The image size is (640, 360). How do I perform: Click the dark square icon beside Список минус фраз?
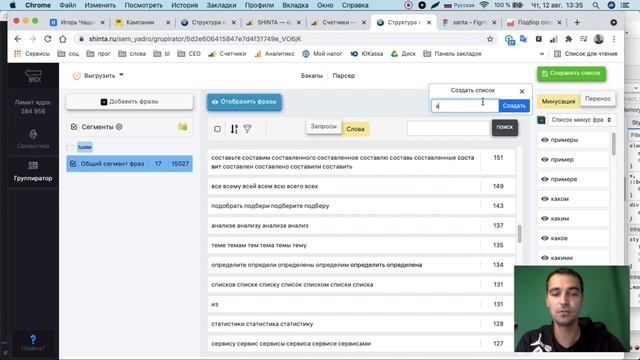(x=541, y=120)
